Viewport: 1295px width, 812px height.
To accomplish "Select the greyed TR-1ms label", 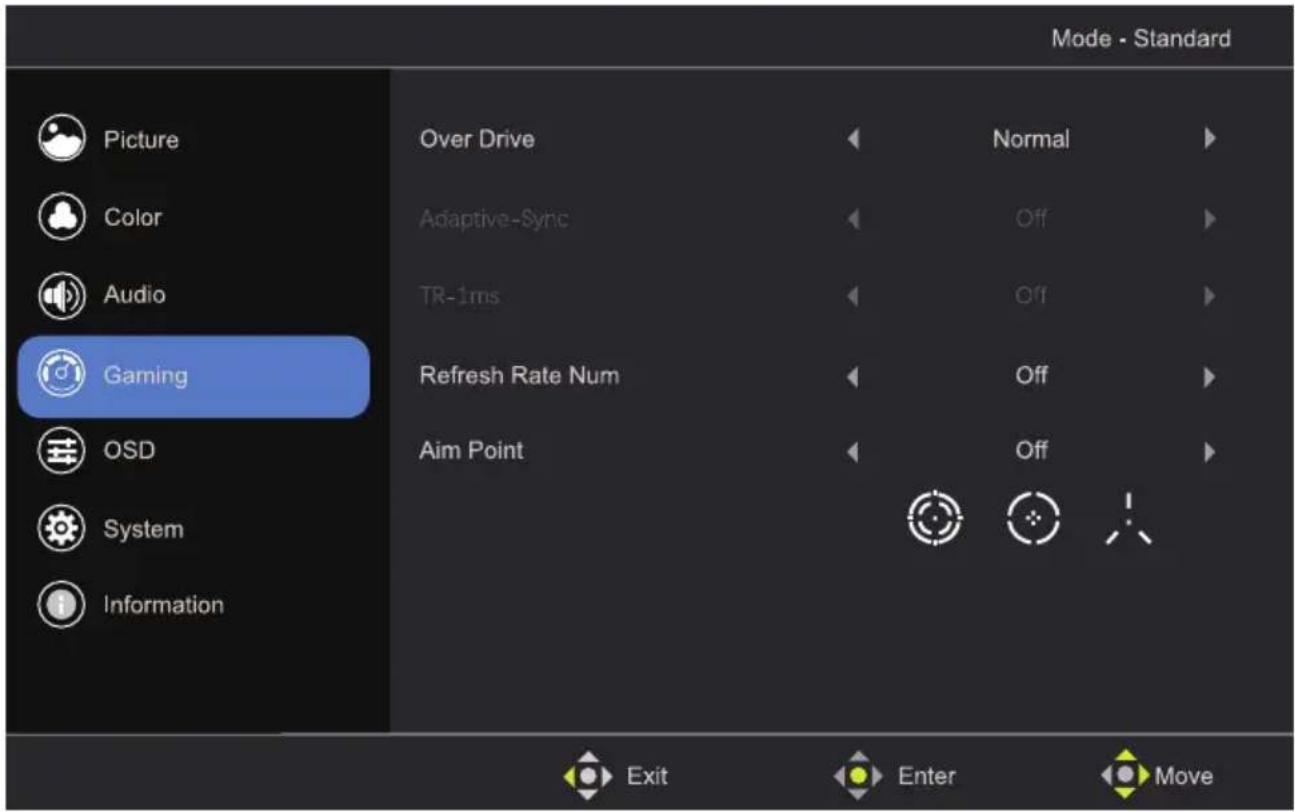I will [x=459, y=296].
